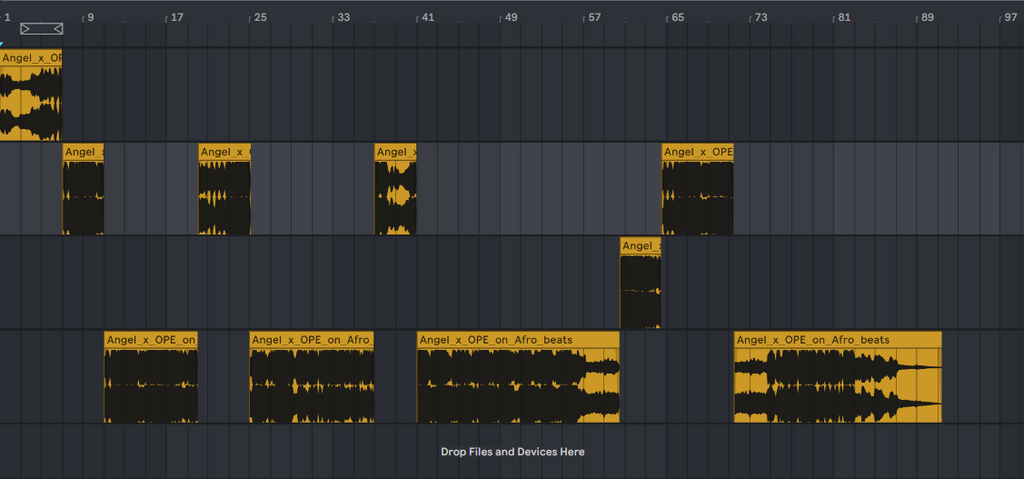1024x479 pixels.
Task: Select Angel_x_OPE_on_Afro_beats clip with fade-out near bar 81
Action: 838,377
